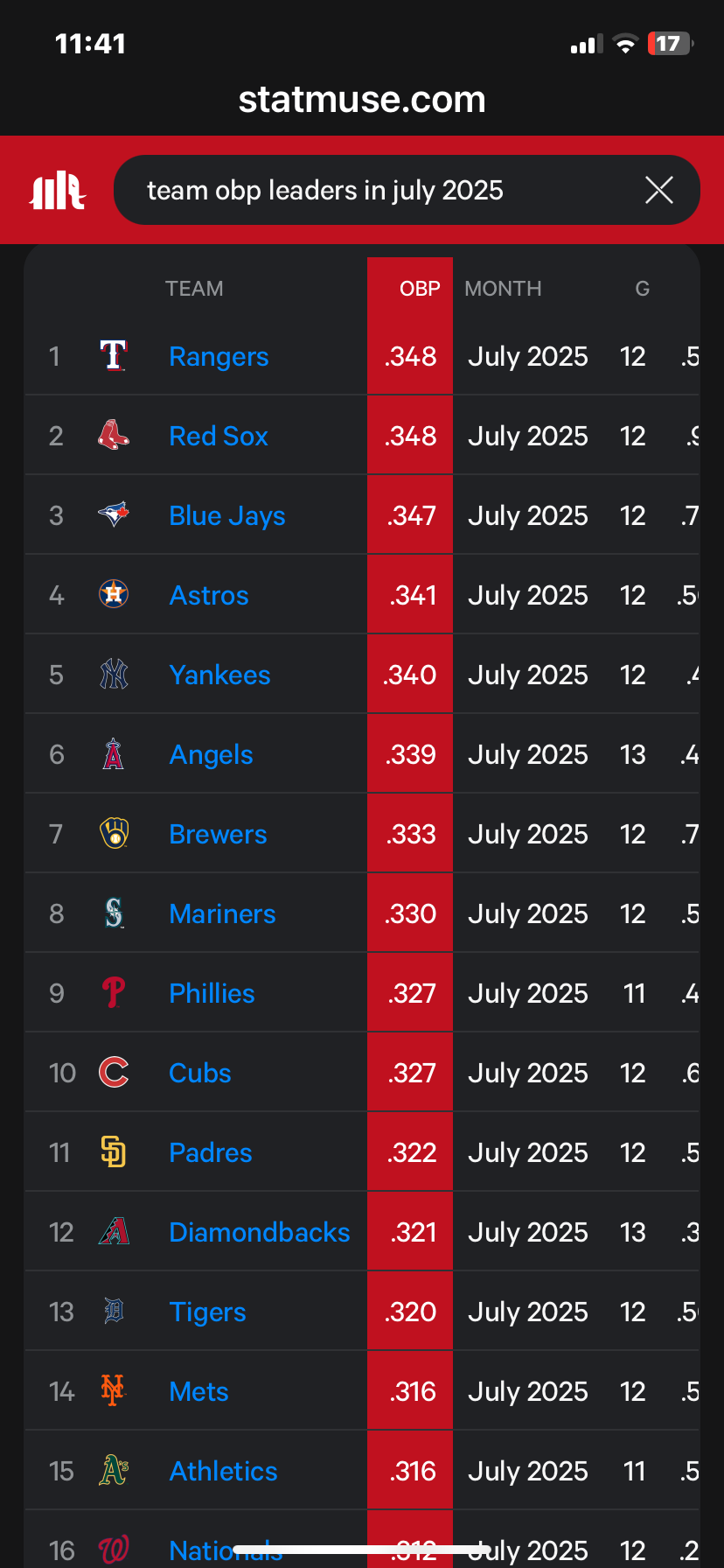Tap the Texas Rangers team logo
The image size is (724, 1568).
pyautogui.click(x=114, y=356)
